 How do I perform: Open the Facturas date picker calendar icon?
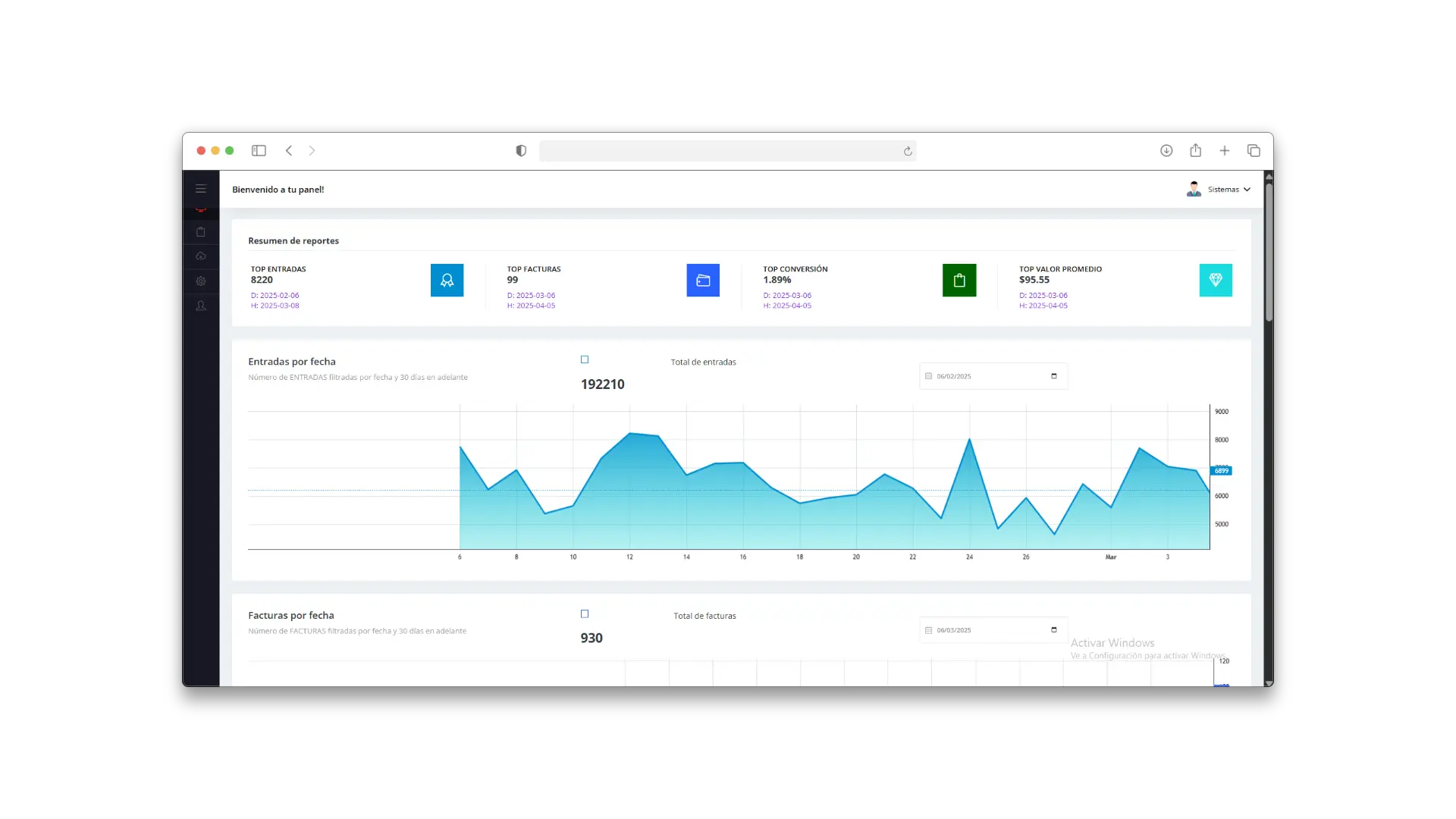point(1054,630)
